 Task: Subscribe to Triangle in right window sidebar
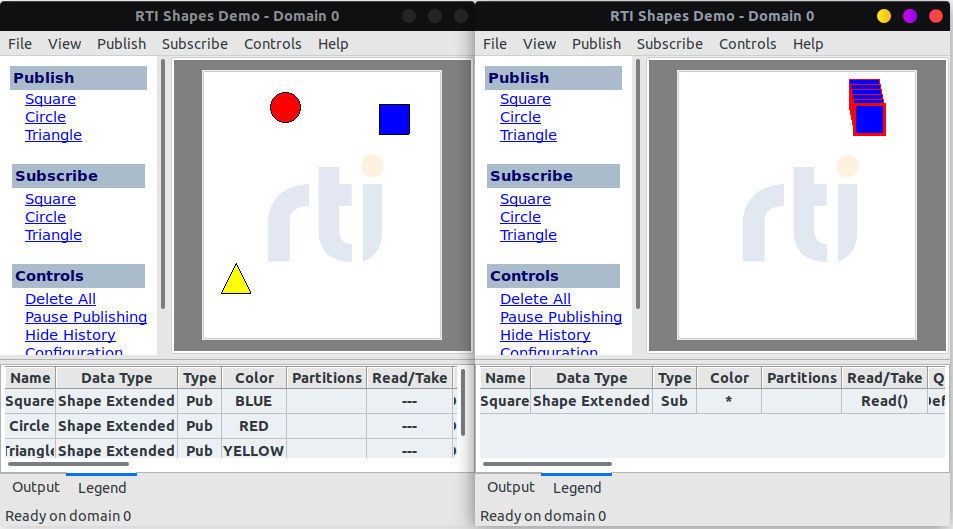tap(528, 235)
